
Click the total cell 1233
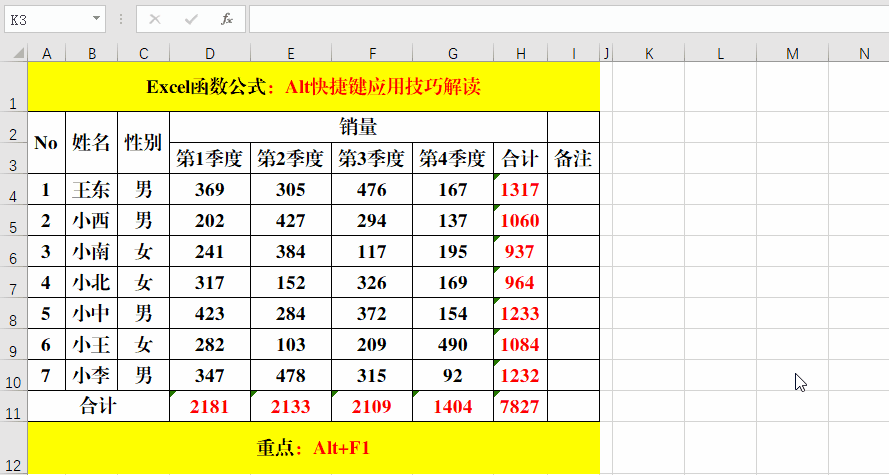[520, 313]
